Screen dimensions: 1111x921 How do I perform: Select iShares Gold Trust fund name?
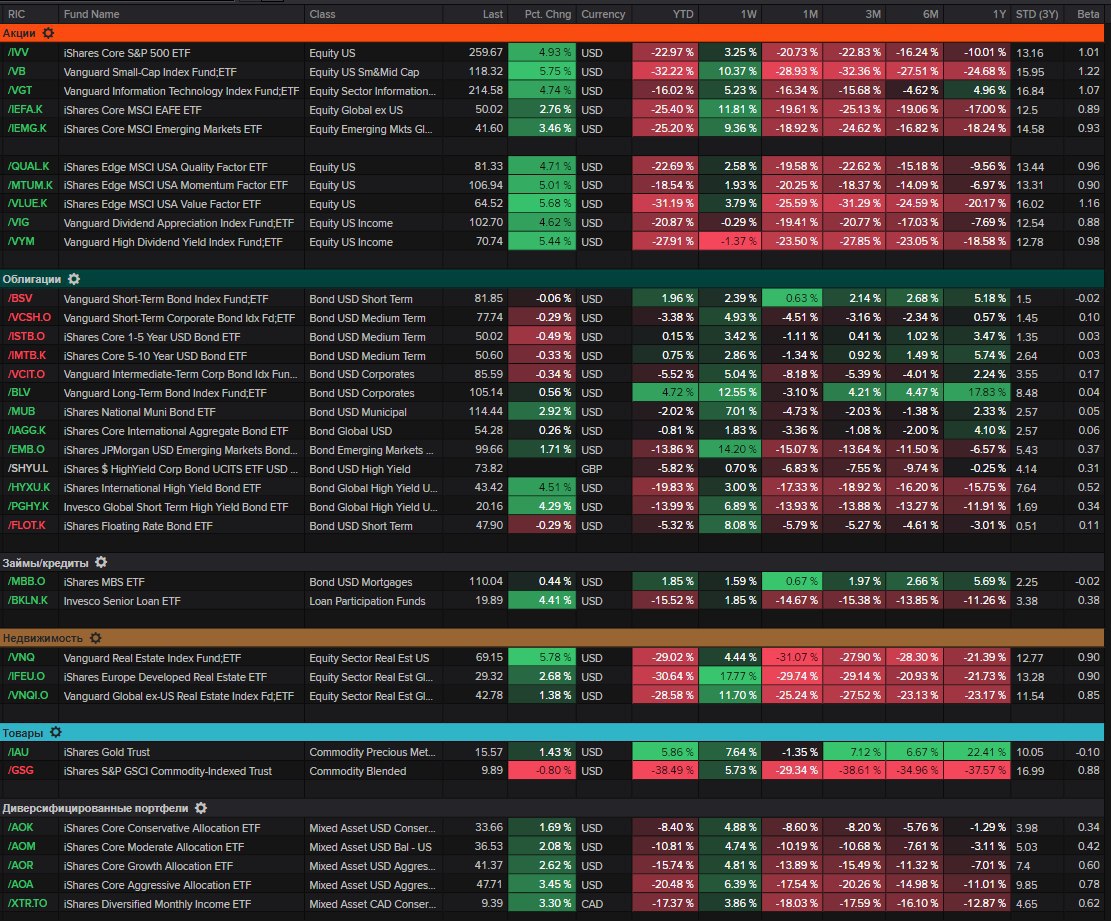106,752
